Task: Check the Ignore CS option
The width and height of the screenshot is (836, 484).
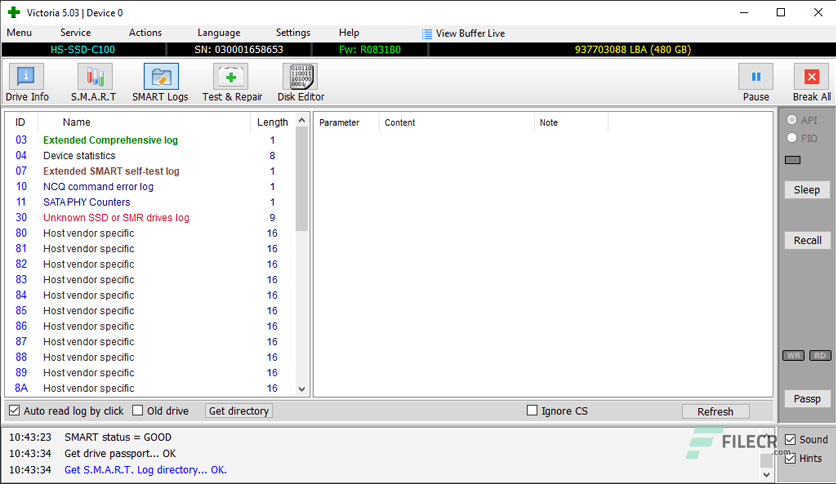Action: 532,410
